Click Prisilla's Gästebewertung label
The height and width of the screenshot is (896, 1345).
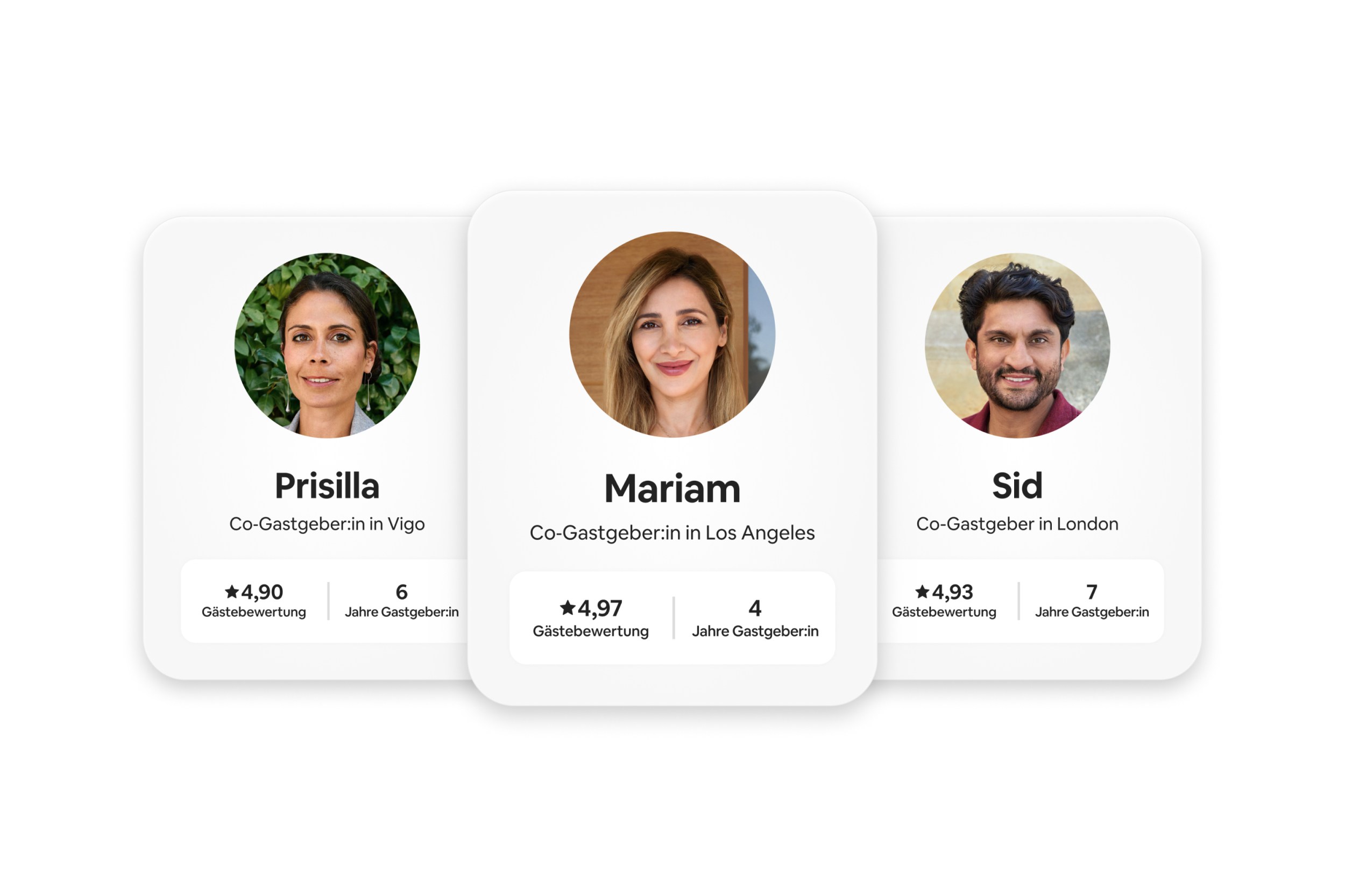[254, 612]
